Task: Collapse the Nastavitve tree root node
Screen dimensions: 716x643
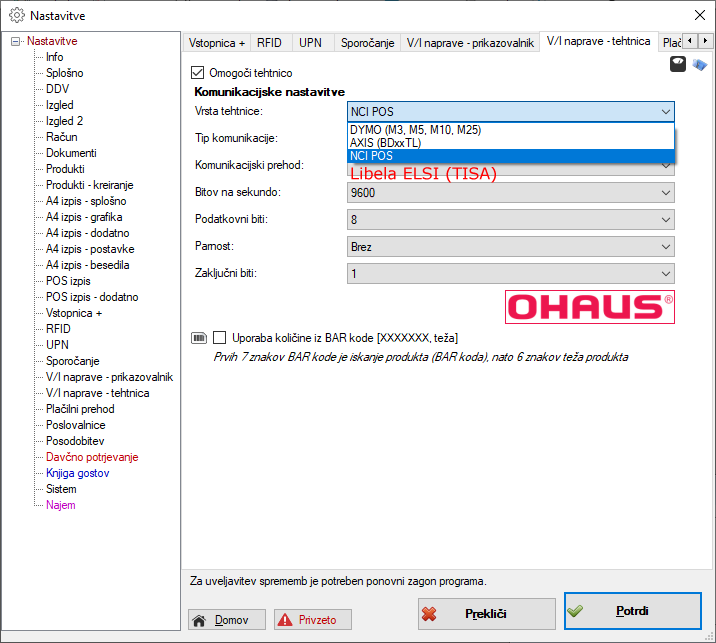Action: 16,41
